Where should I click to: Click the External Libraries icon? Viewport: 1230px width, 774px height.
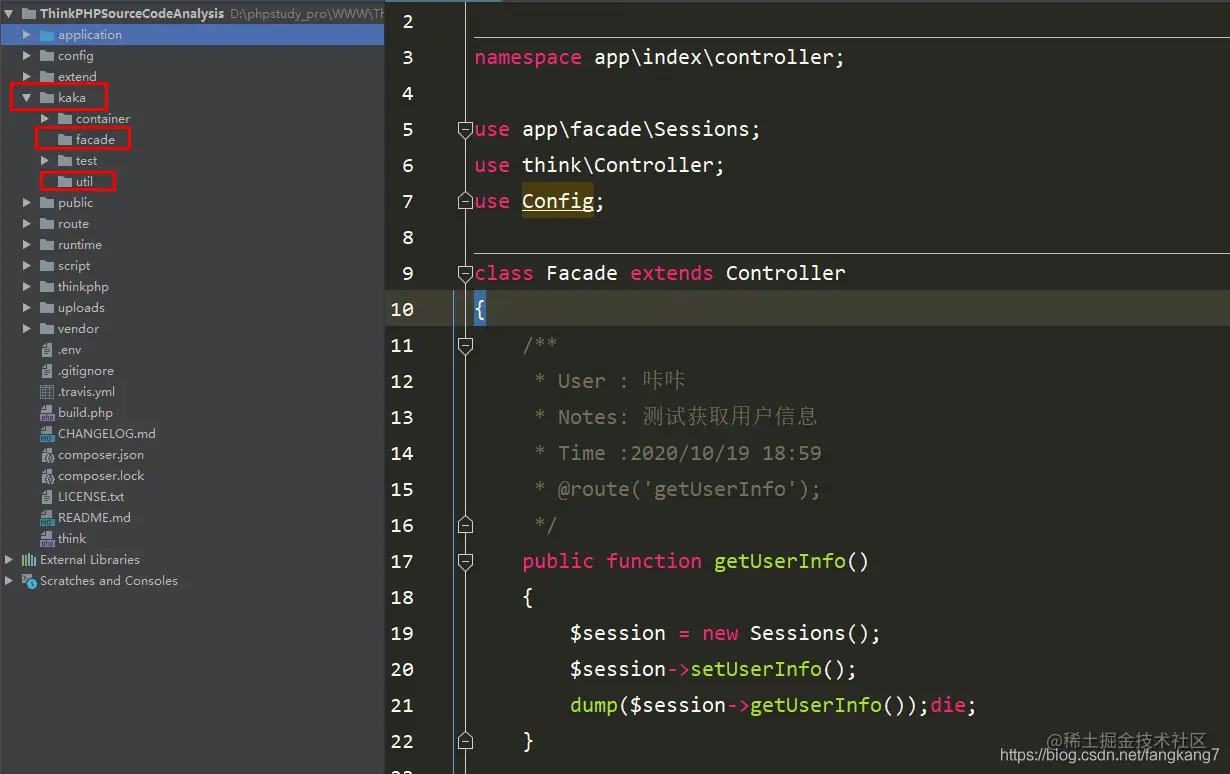29,560
